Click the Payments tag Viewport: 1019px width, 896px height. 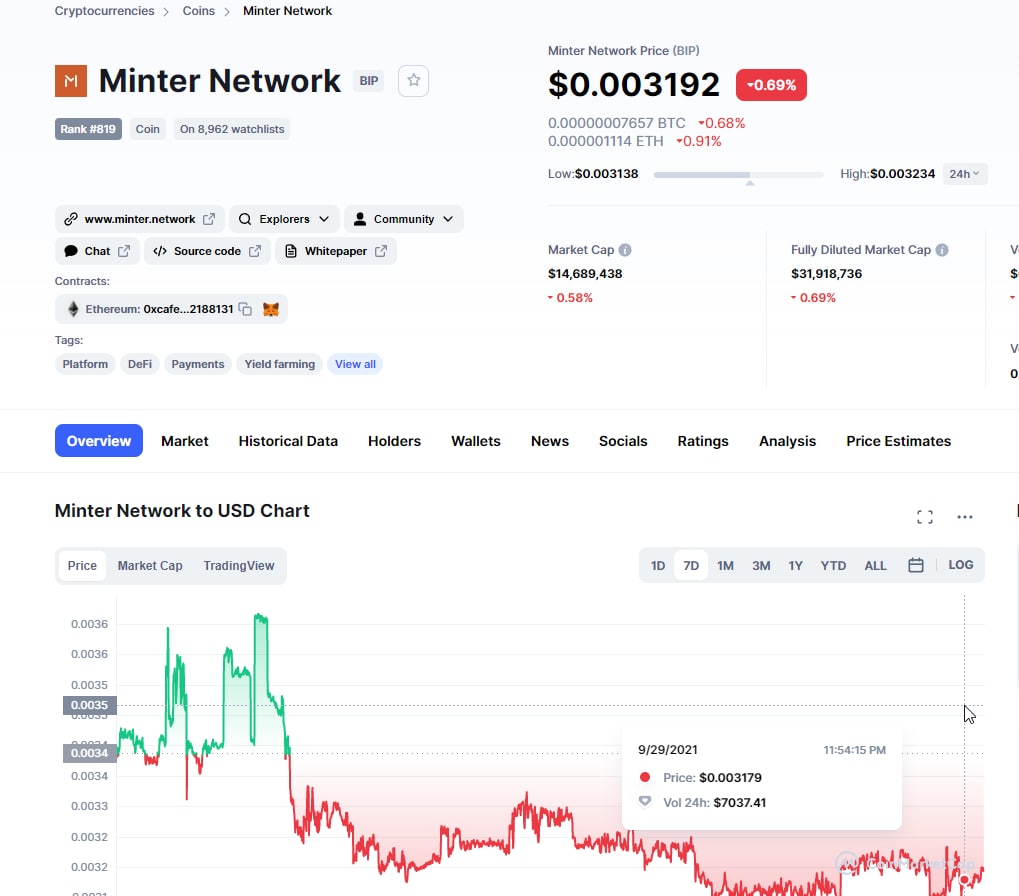click(198, 364)
